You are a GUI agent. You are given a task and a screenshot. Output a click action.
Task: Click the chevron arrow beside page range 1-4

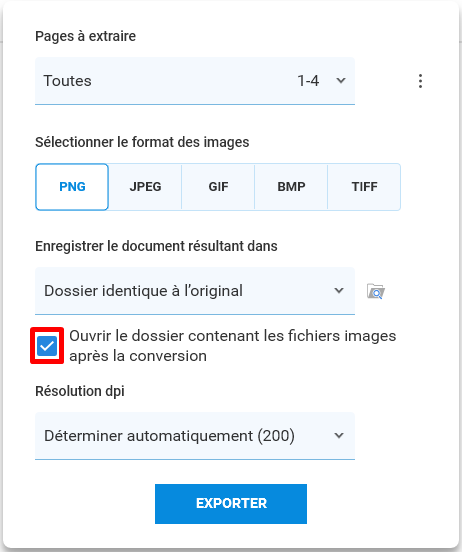click(x=341, y=81)
